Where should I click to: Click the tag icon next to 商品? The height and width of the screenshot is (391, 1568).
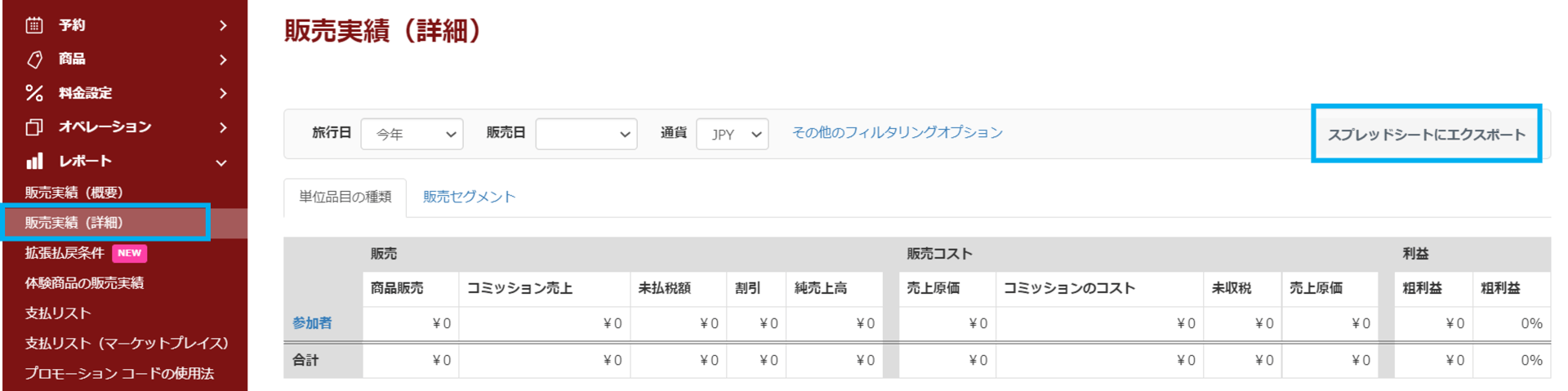click(34, 59)
